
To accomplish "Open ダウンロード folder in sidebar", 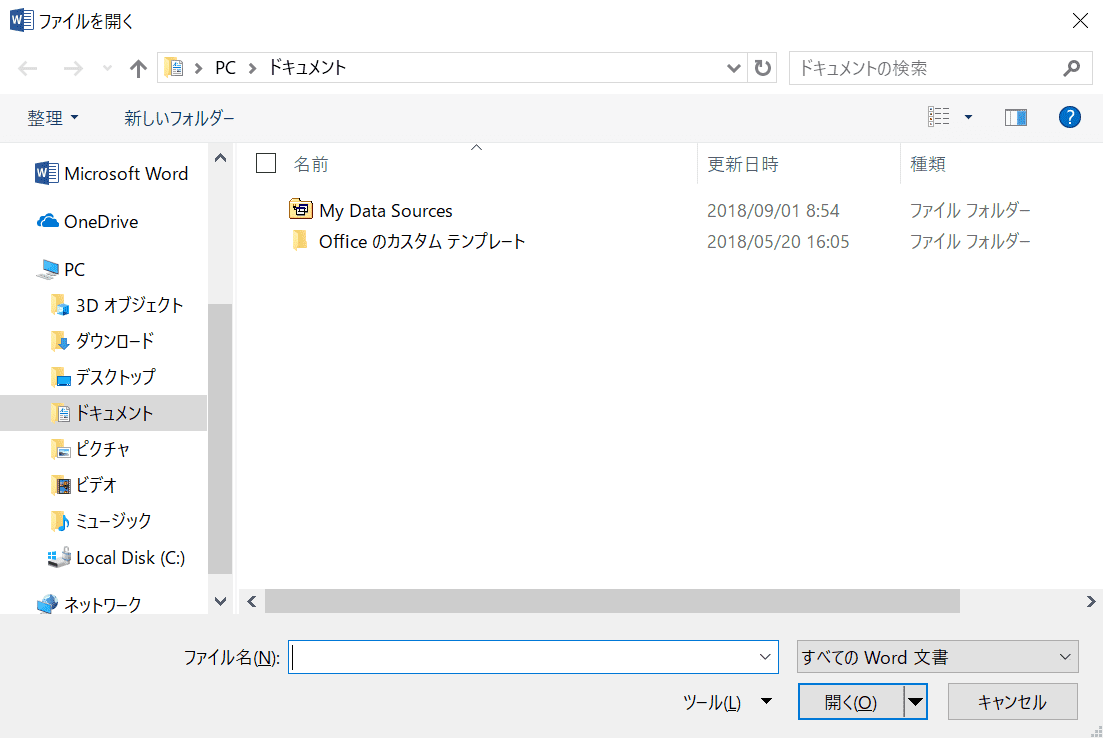I will [x=103, y=341].
